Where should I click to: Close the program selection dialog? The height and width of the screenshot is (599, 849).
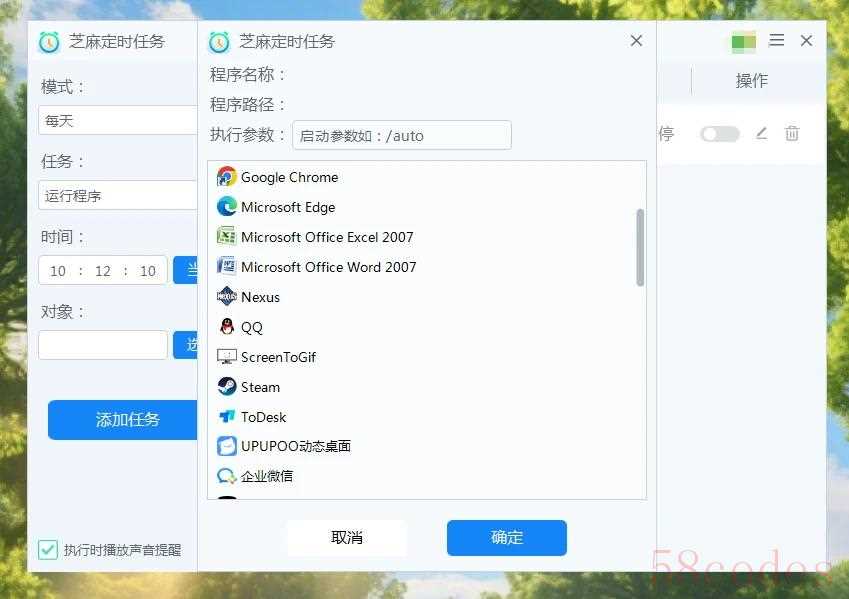tap(636, 41)
